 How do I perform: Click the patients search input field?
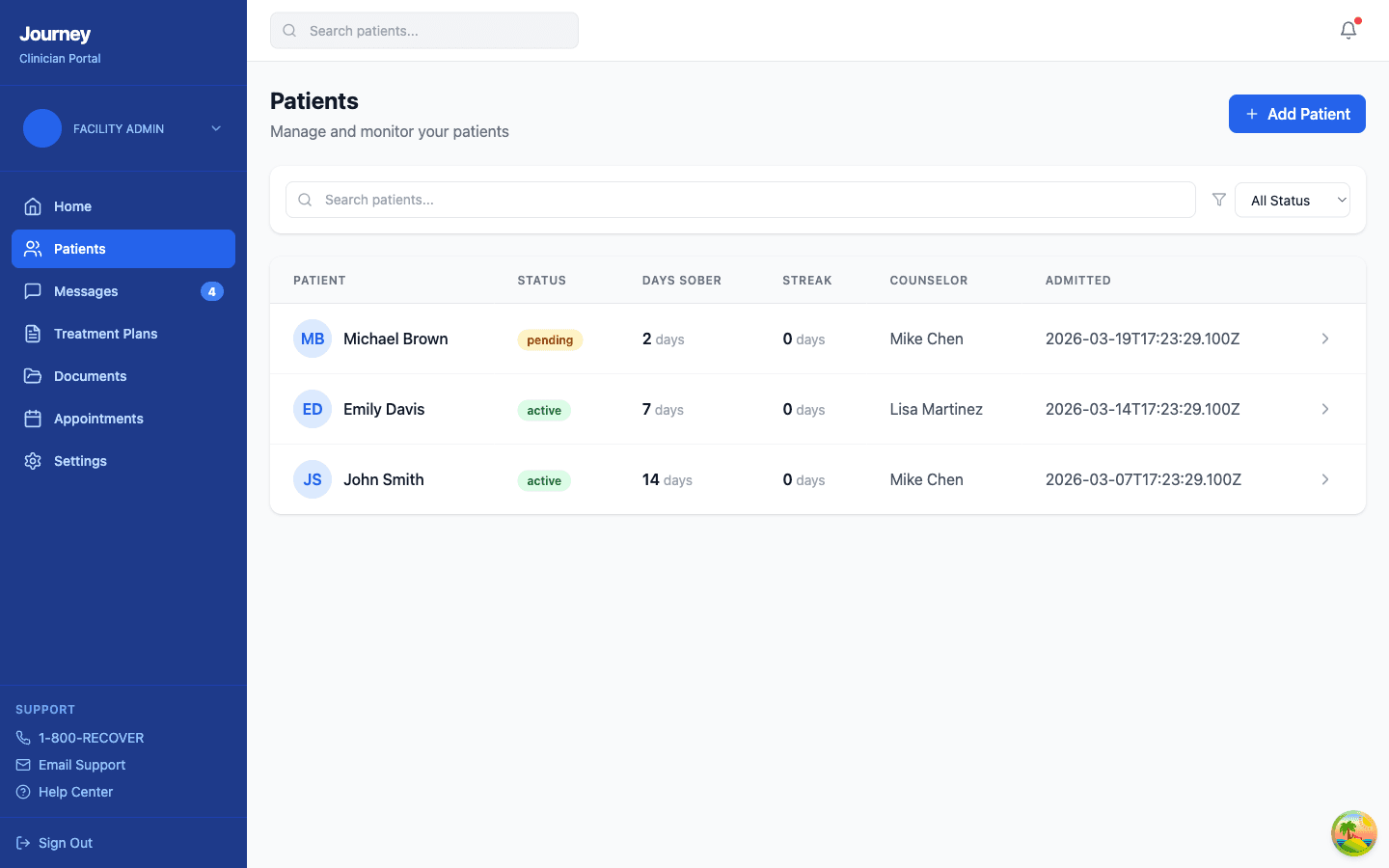tap(739, 200)
